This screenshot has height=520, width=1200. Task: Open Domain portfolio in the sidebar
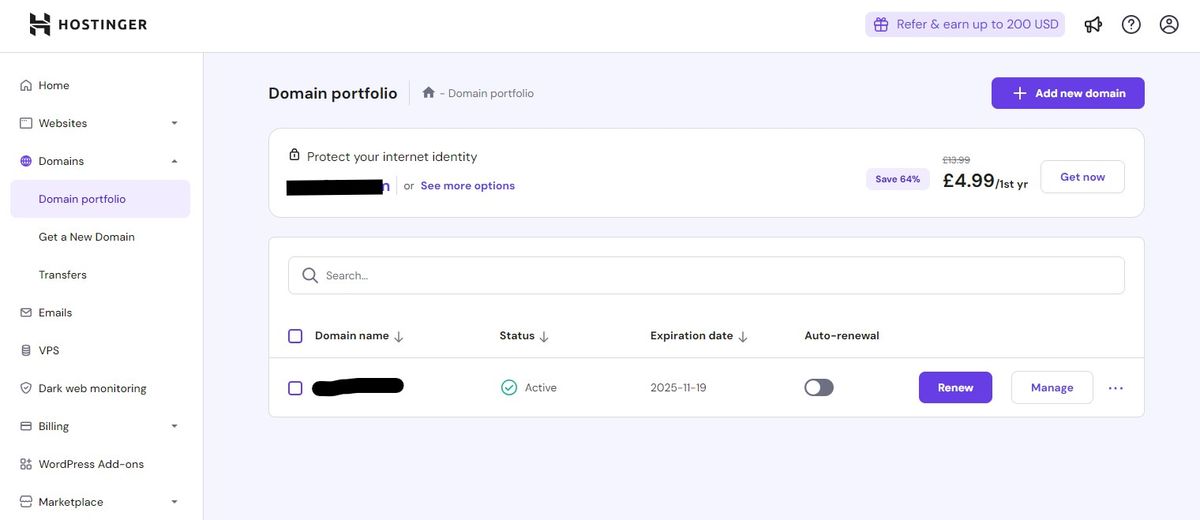tap(100, 199)
